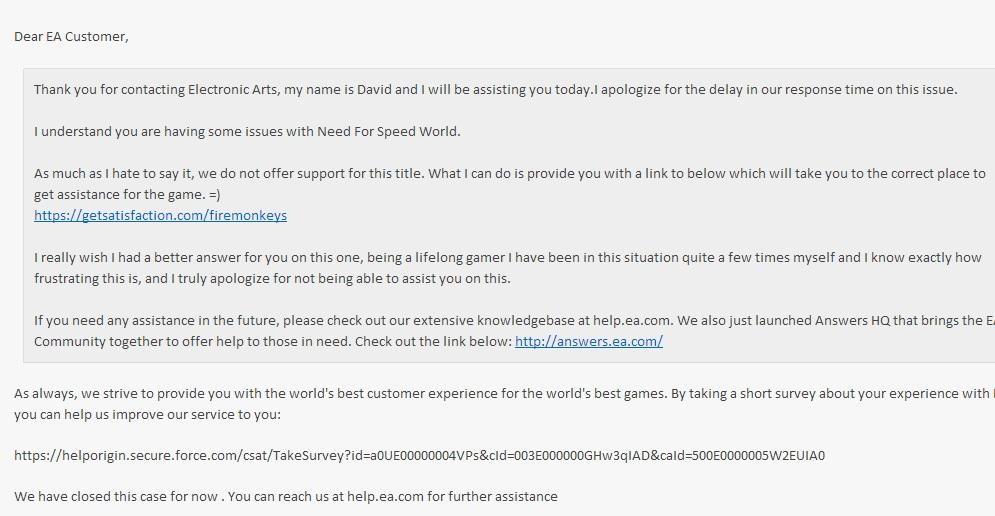Click the helporigin.secure.force.com survey URL

(x=419, y=456)
